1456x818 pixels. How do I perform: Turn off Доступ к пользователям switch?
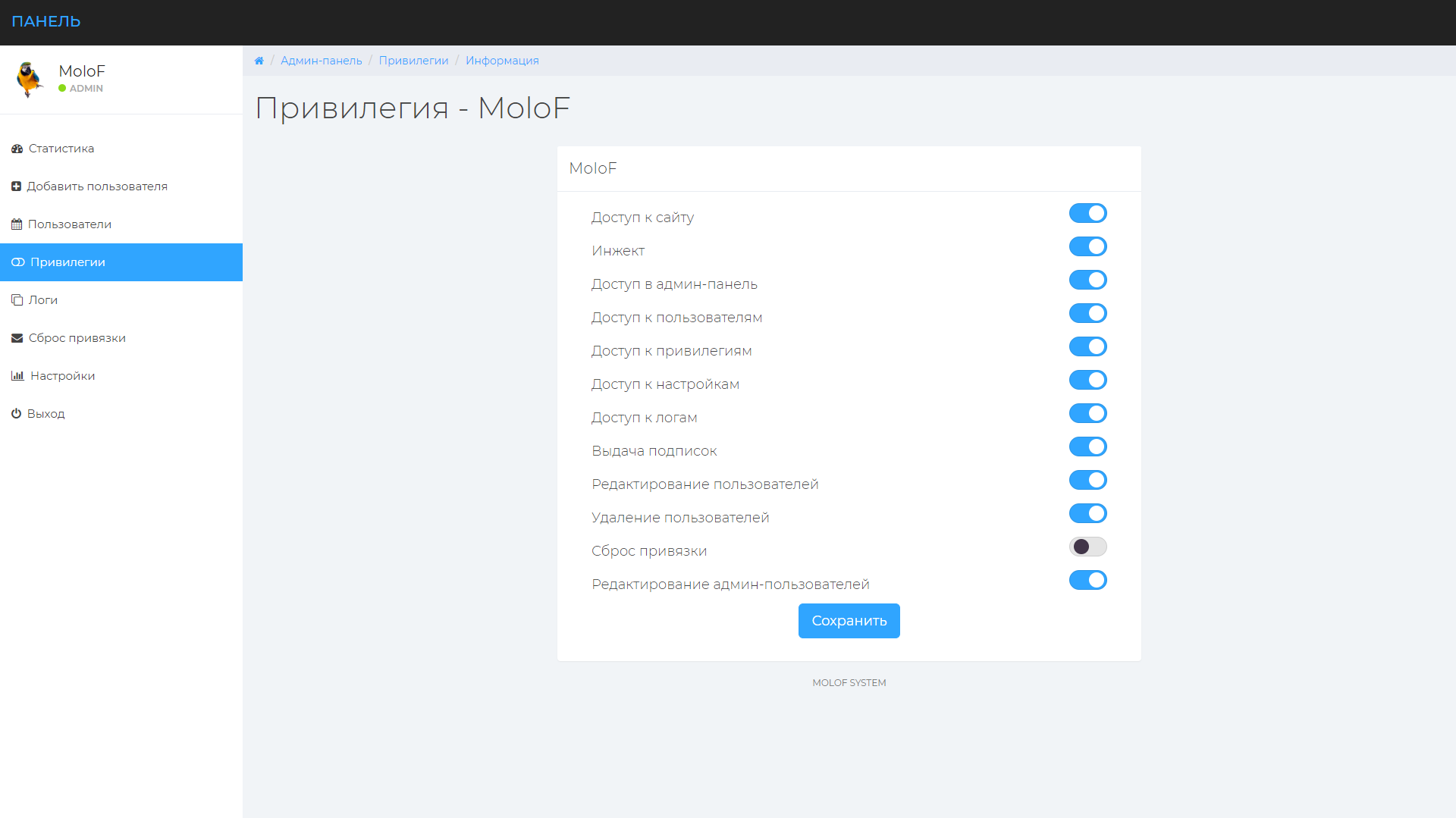click(x=1088, y=313)
